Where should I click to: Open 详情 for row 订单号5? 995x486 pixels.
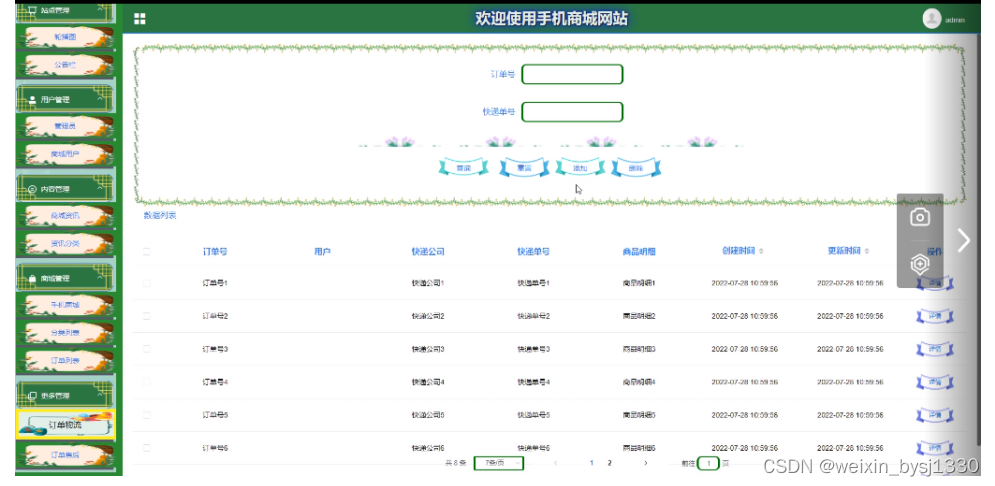(935, 415)
